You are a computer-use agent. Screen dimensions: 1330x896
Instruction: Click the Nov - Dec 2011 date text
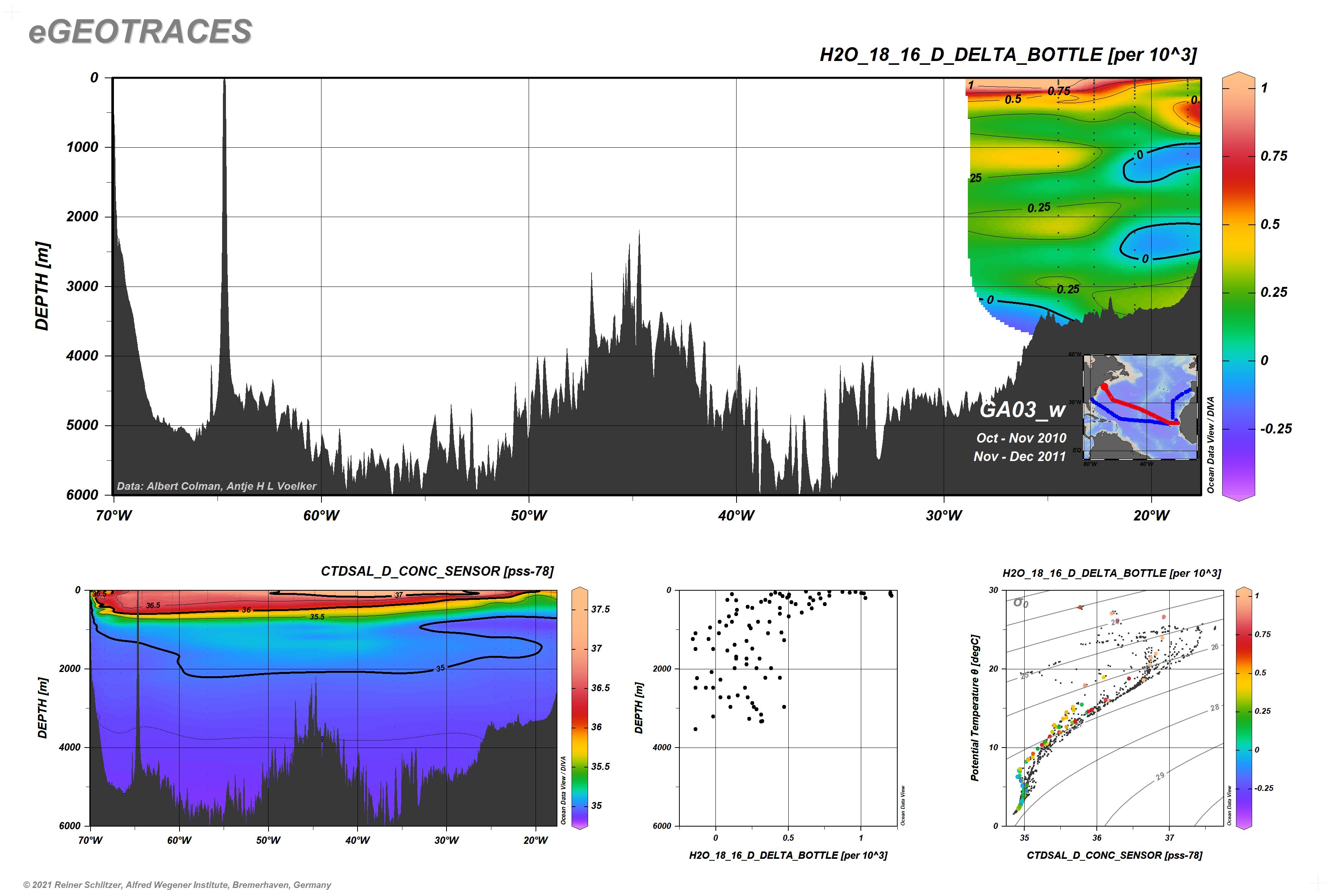click(1020, 456)
